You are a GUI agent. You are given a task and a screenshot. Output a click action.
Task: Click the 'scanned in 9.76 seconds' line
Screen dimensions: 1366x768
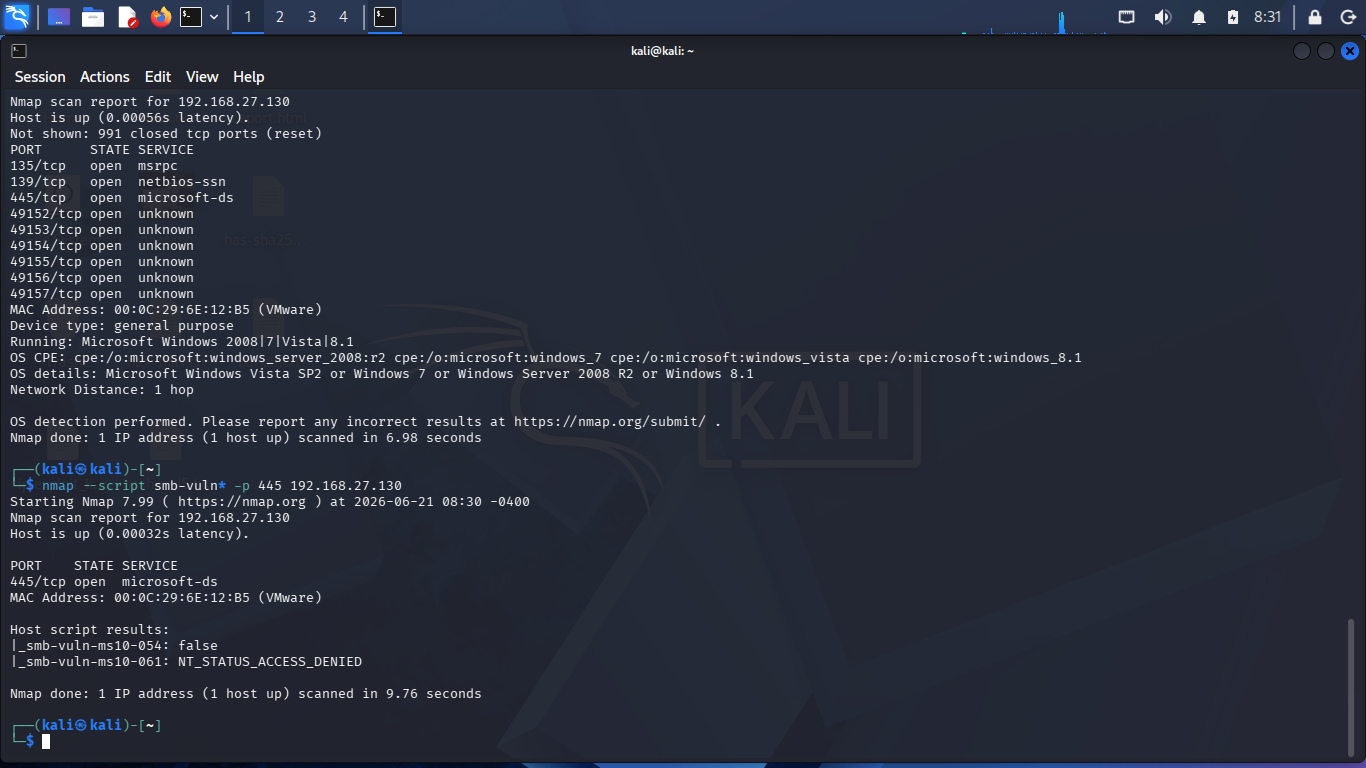[246, 693]
